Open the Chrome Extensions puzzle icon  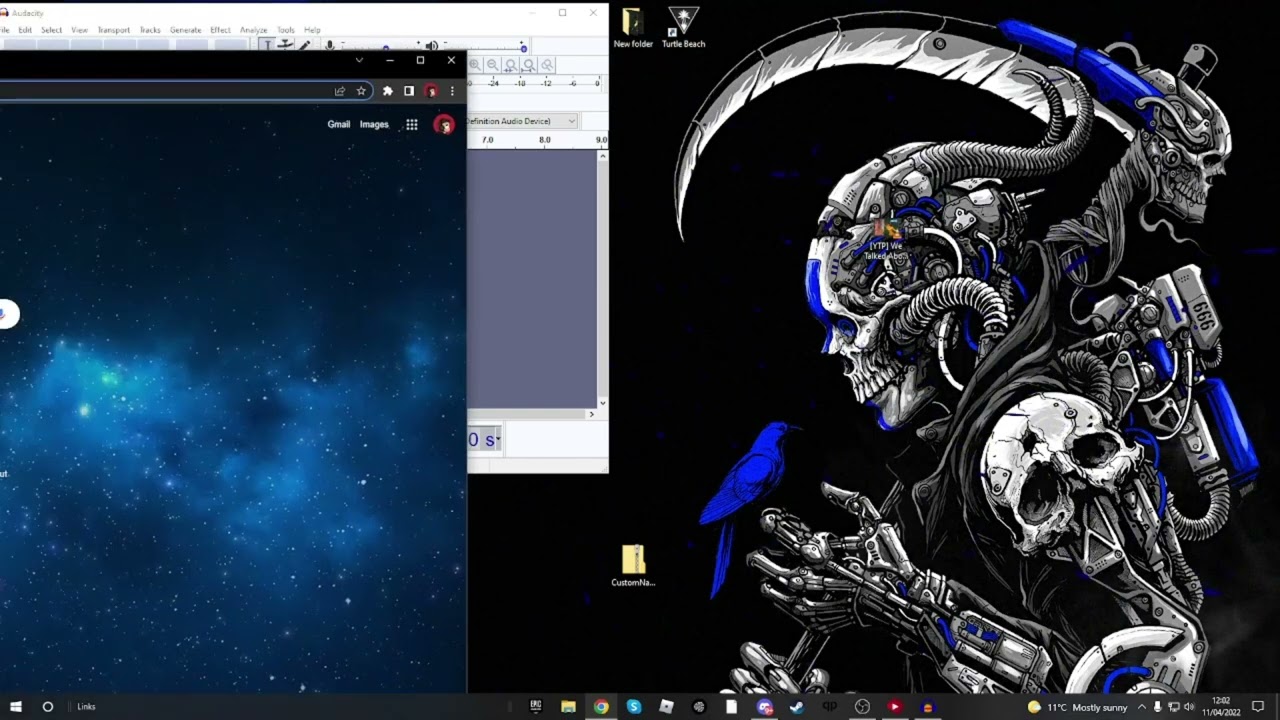coord(388,91)
